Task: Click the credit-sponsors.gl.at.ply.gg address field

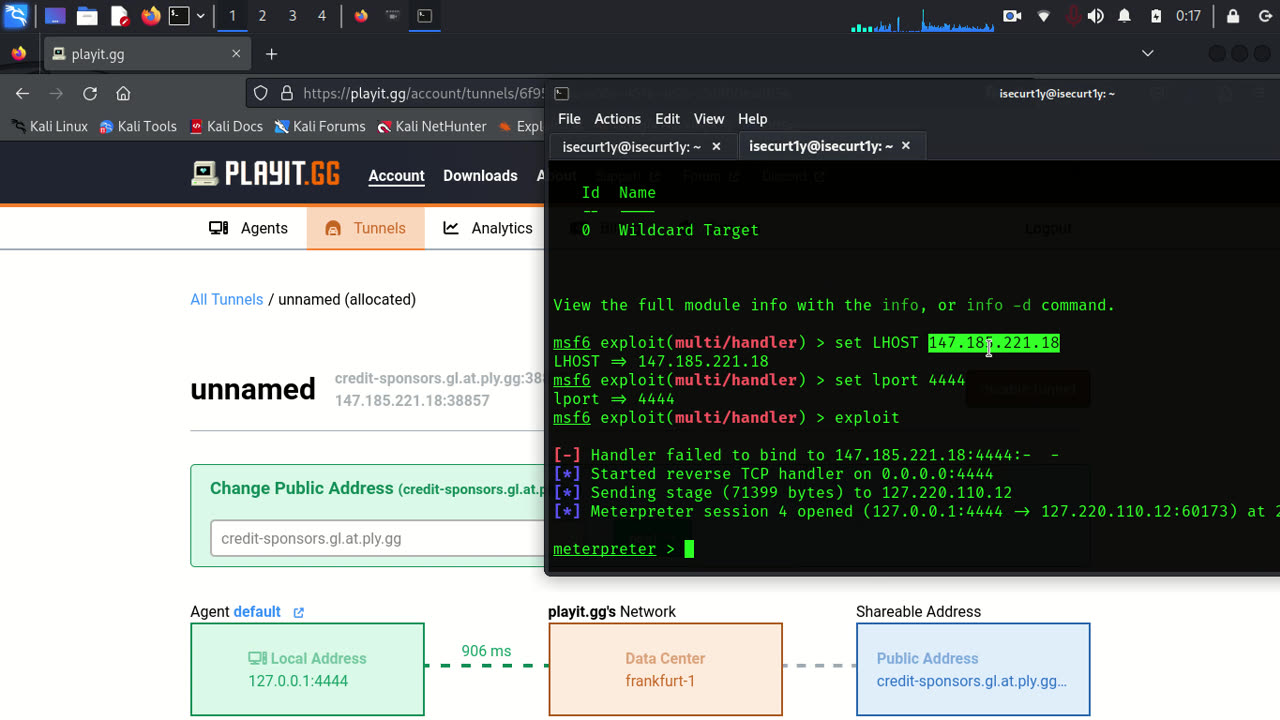Action: click(x=378, y=538)
